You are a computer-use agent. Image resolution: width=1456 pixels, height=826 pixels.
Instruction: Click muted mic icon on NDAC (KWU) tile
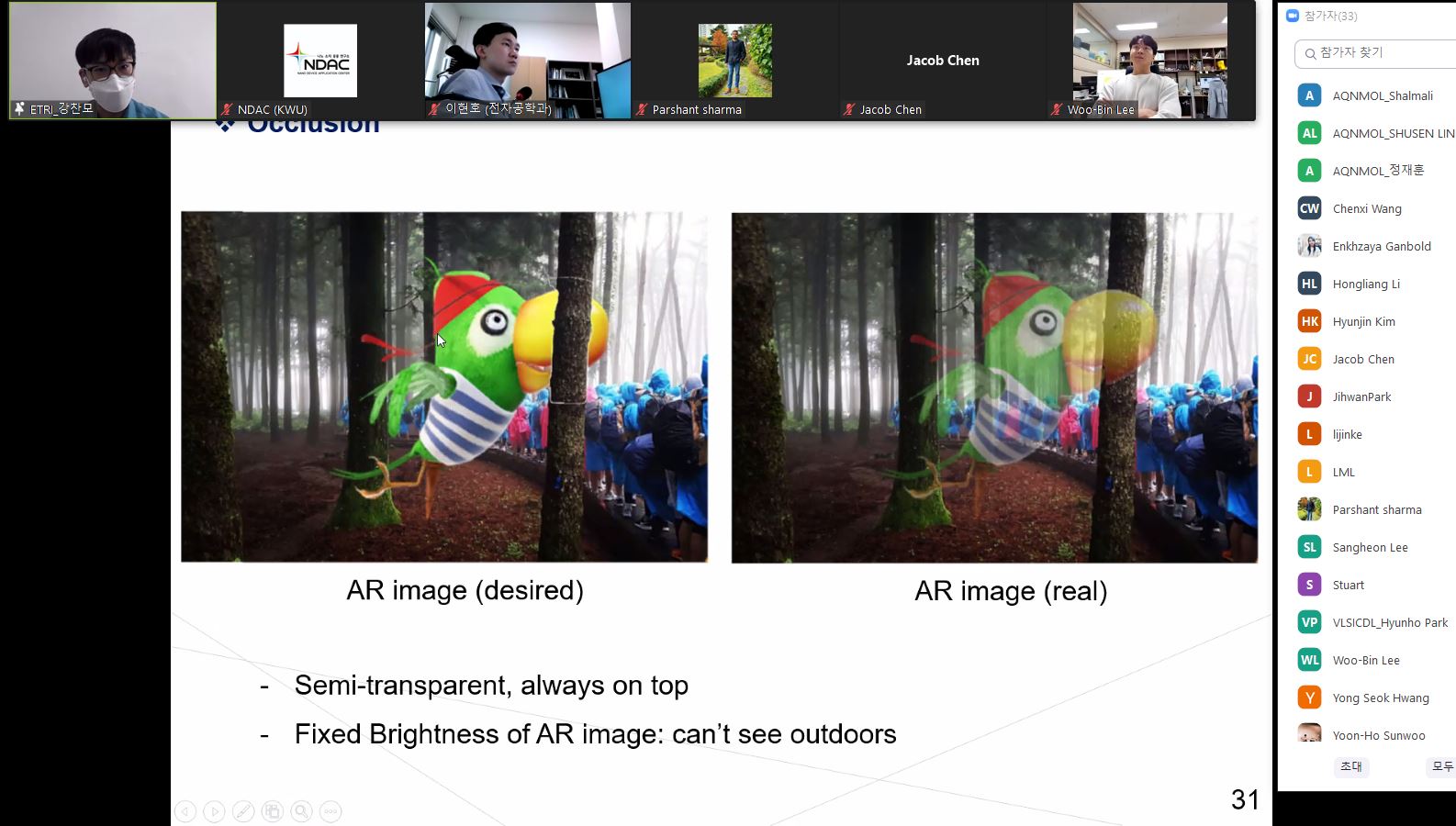227,109
